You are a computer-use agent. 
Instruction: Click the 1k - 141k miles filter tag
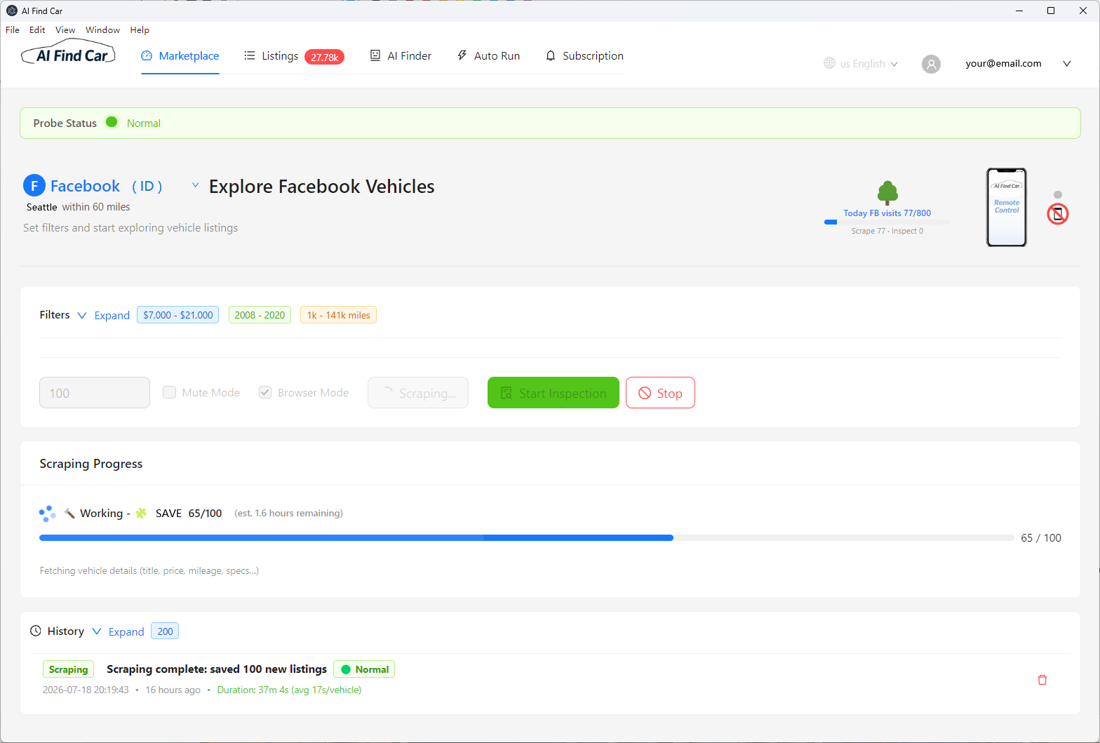pos(339,315)
